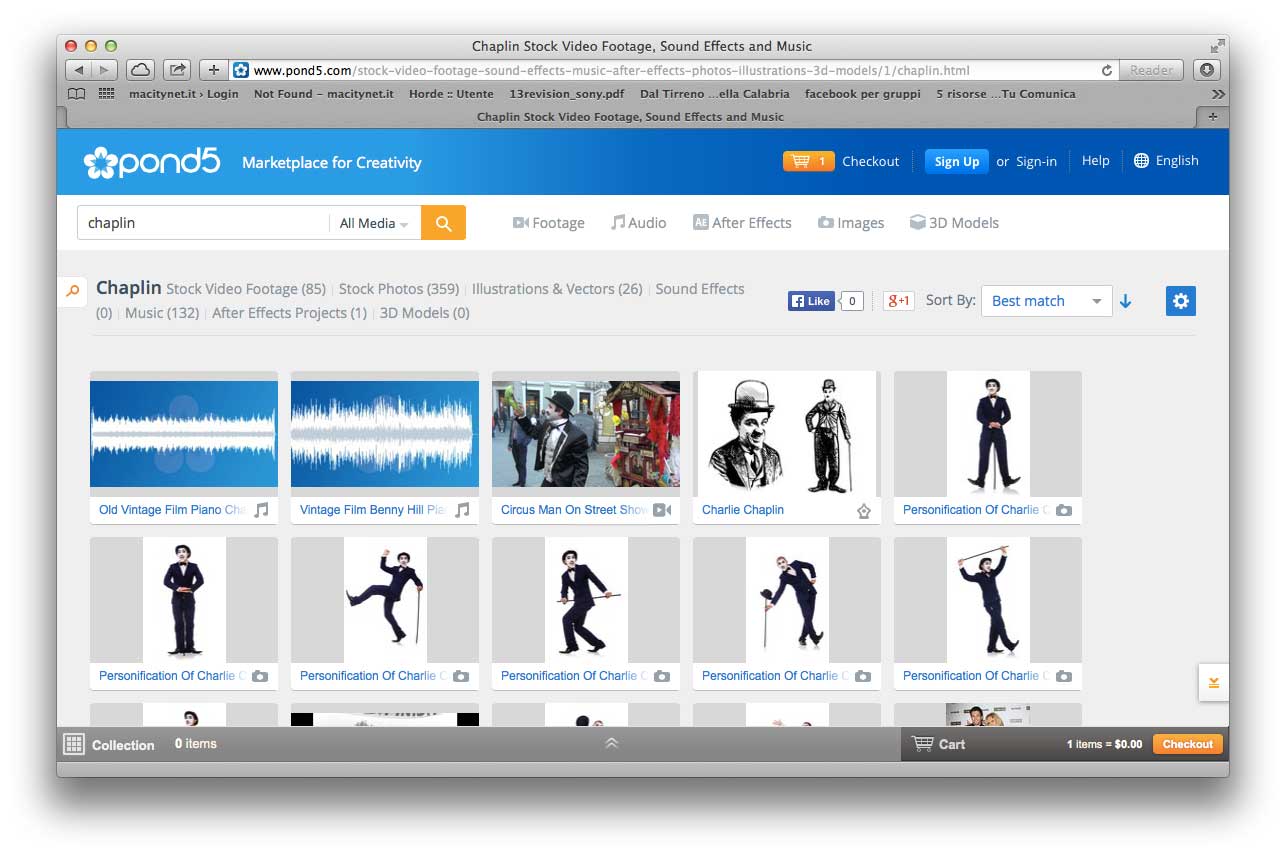Click the add bookmark plus button
Viewport: 1286px width, 856px height.
[x=213, y=70]
